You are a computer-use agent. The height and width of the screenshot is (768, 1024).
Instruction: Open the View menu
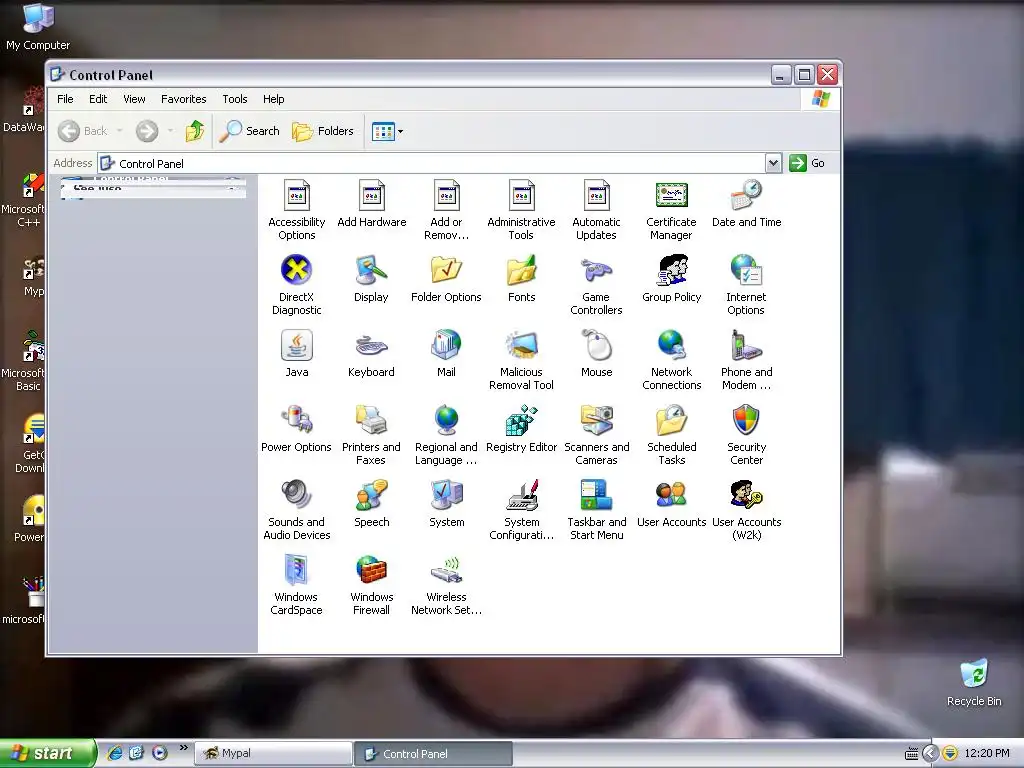pyautogui.click(x=134, y=99)
